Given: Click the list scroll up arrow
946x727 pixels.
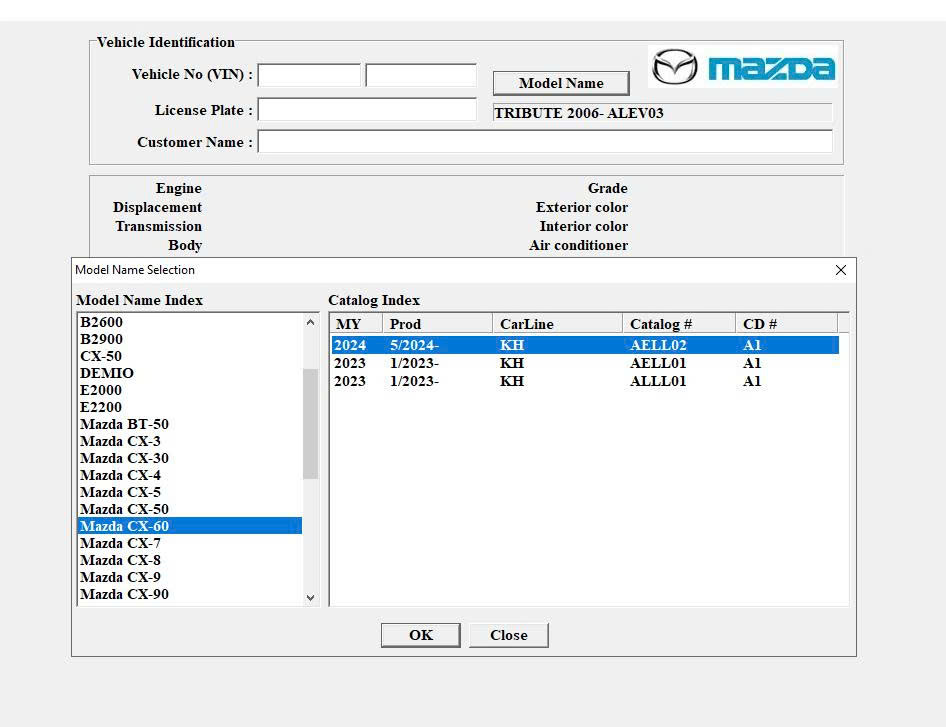Looking at the screenshot, I should click(310, 322).
